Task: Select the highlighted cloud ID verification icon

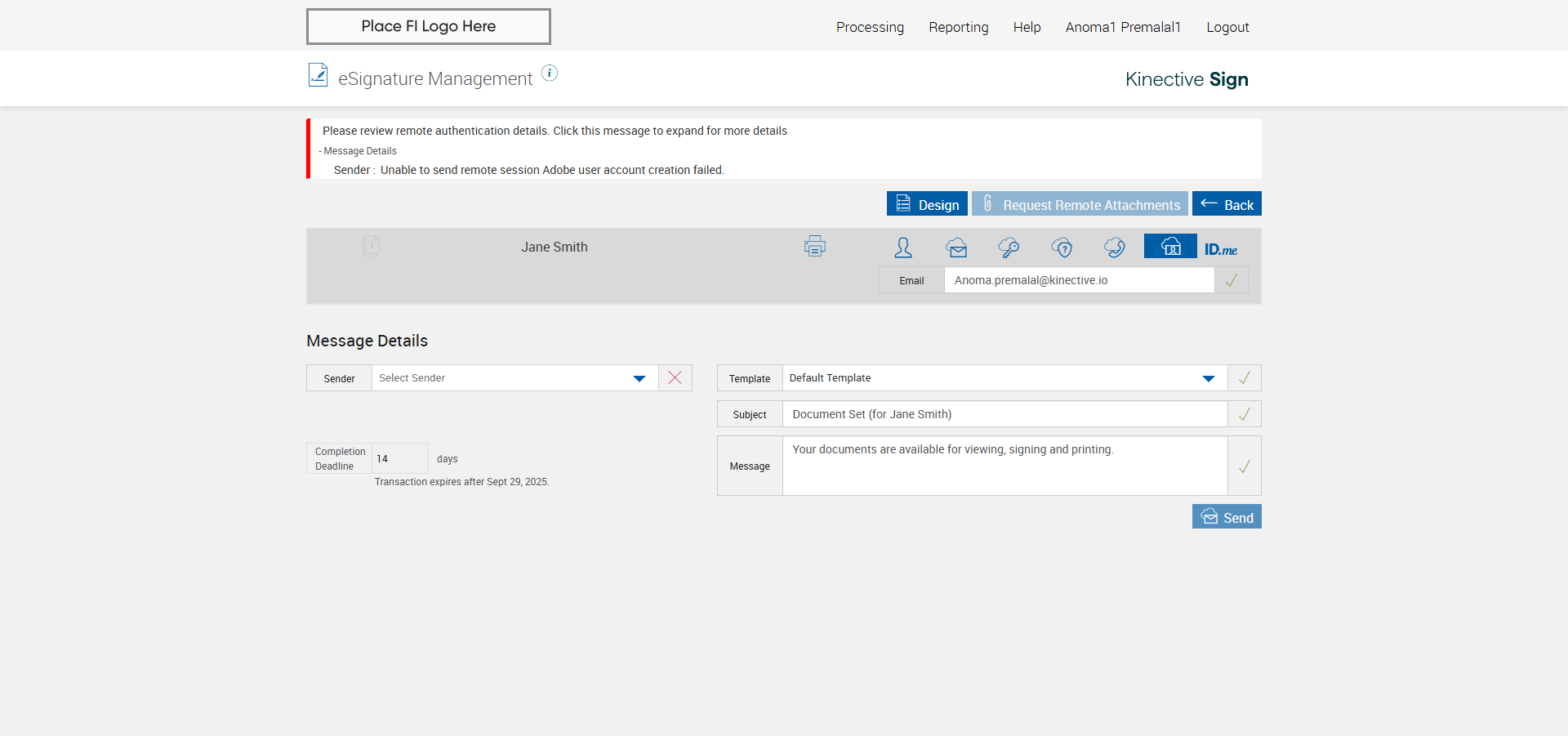Action: 1170,246
